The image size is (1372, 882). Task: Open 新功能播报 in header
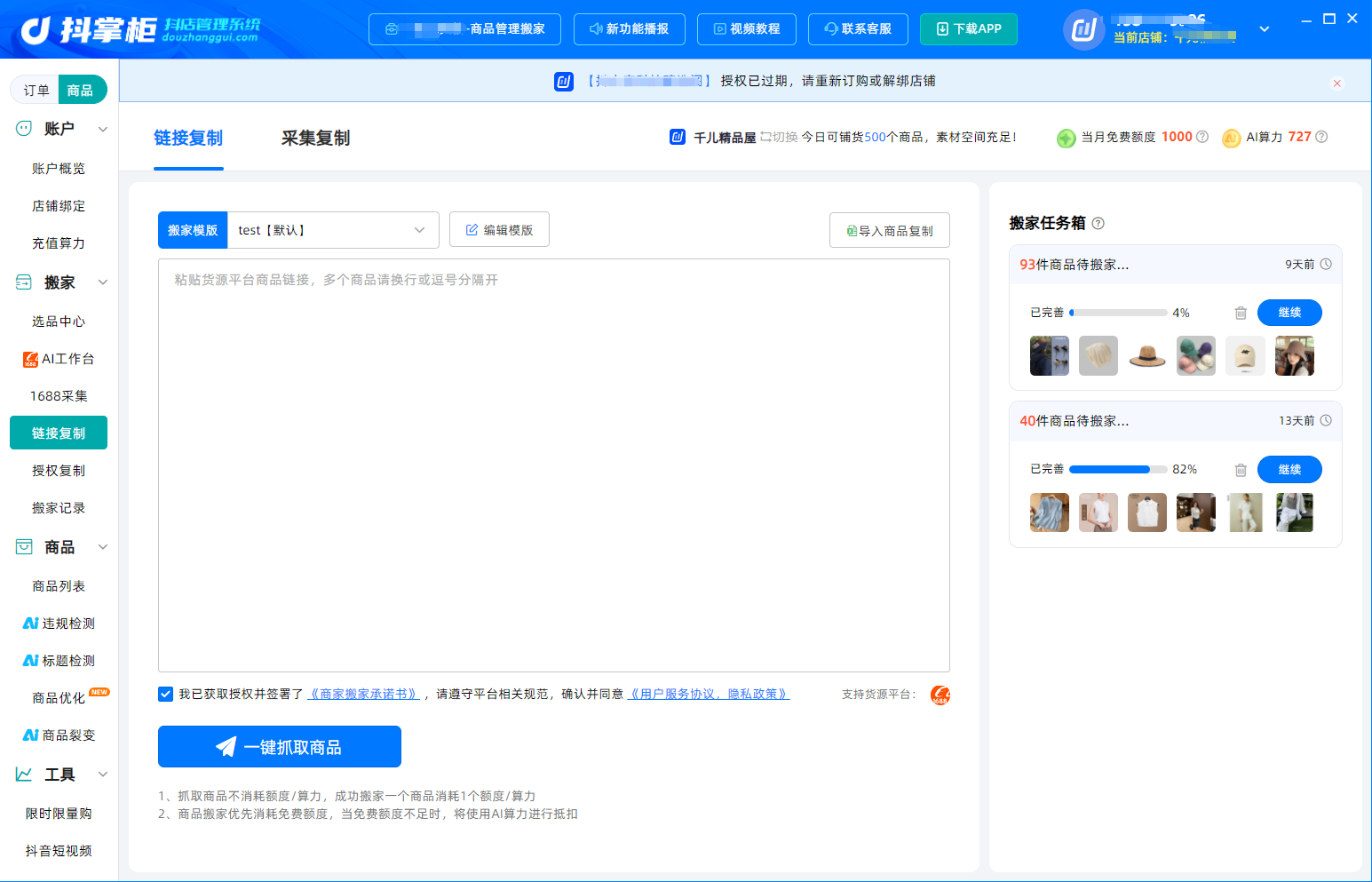tap(630, 29)
